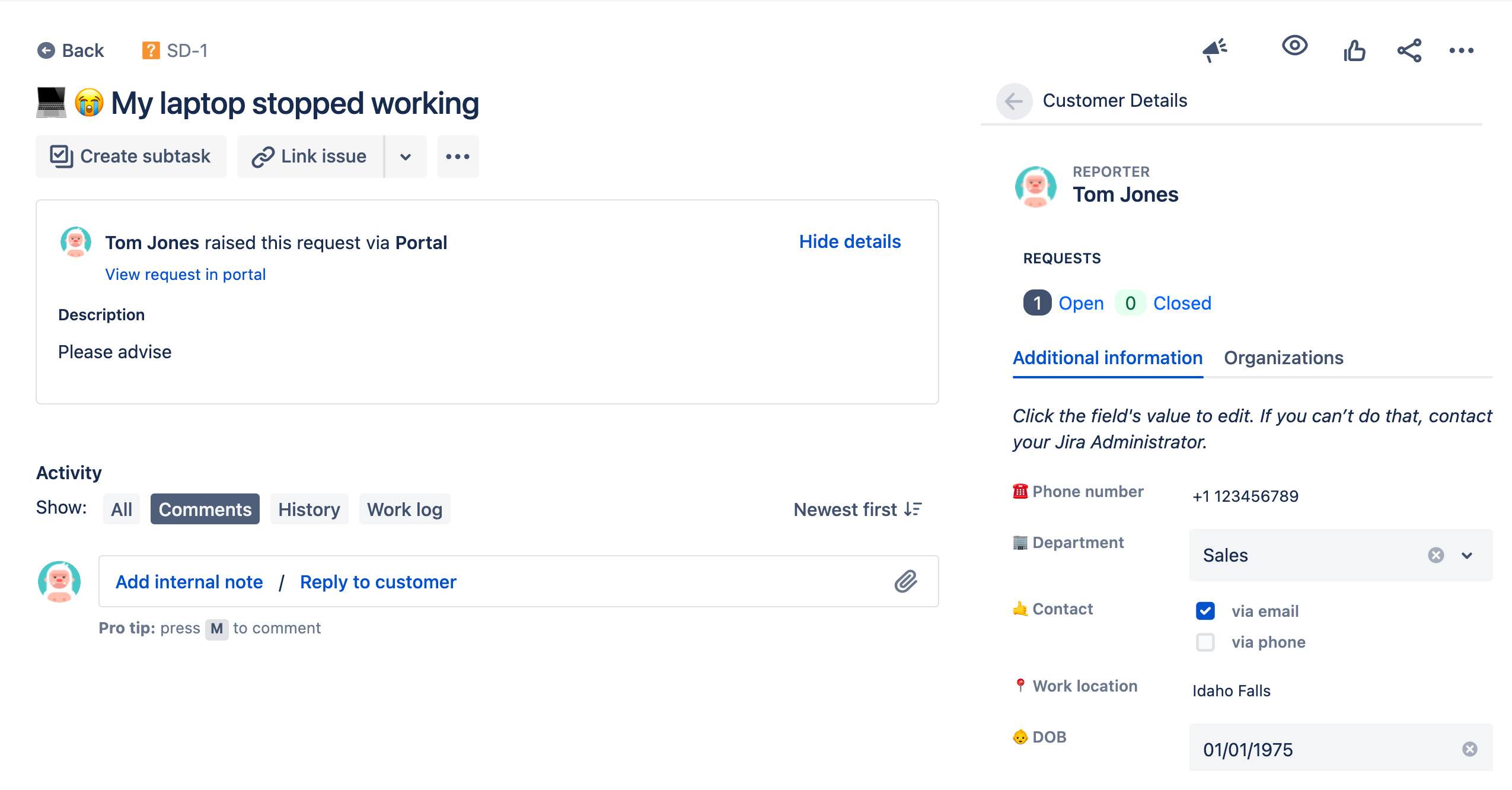Show the History activity tab

click(309, 509)
